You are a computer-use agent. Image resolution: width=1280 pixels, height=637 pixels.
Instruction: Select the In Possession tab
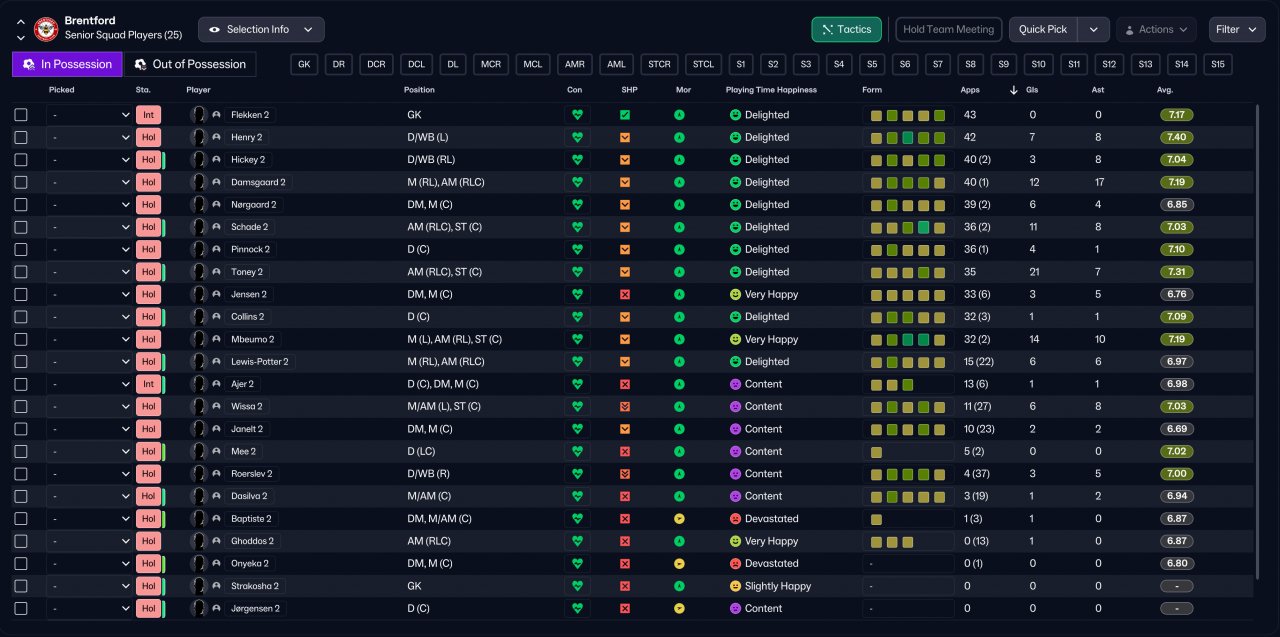pyautogui.click(x=67, y=64)
